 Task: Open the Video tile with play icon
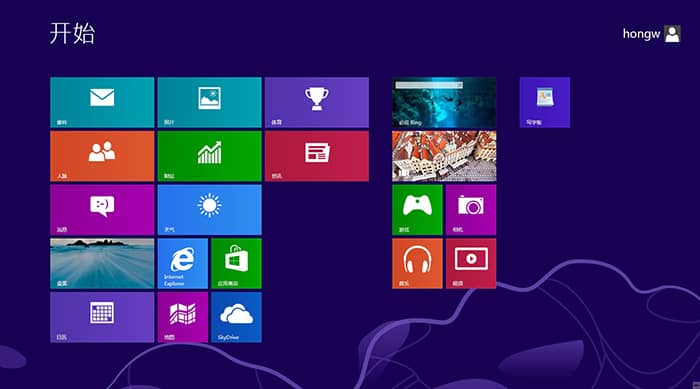(471, 264)
